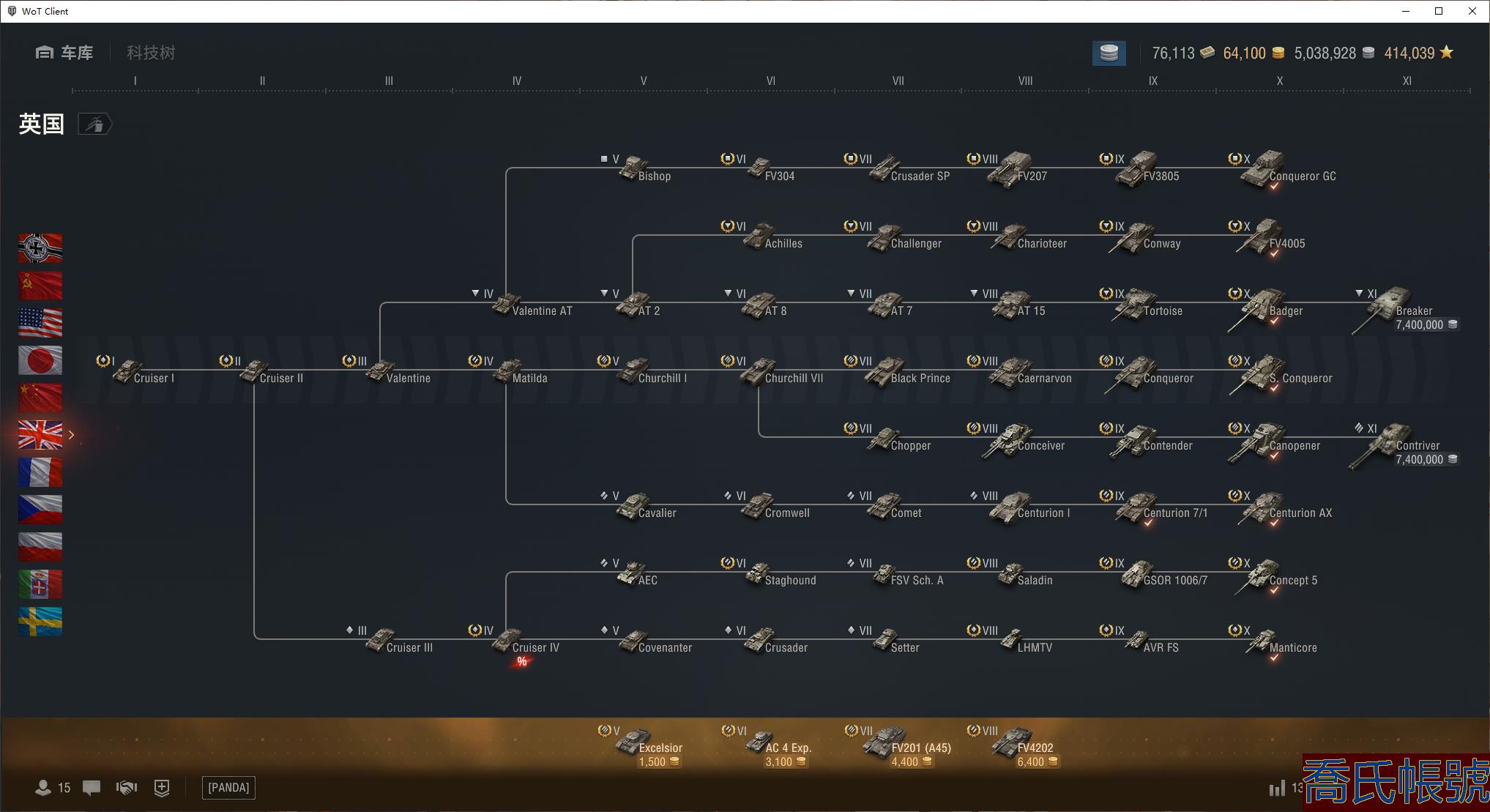Click the gold star free experience icon
Viewport: 1490px width, 812px height.
pos(1446,53)
